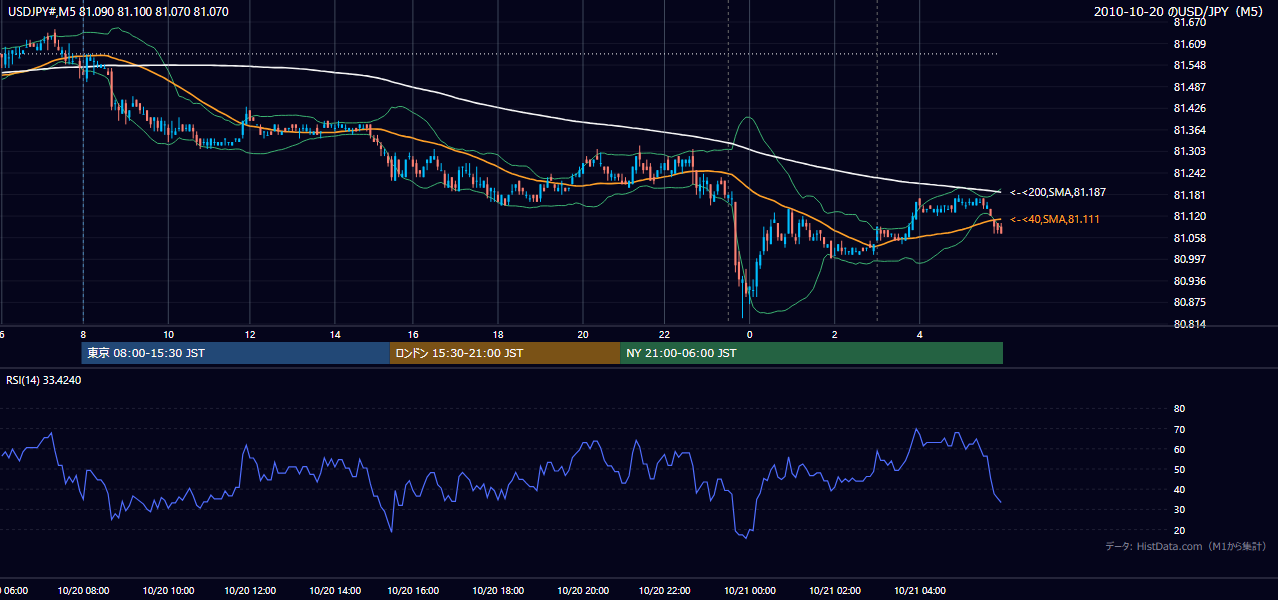The image size is (1278, 600).
Task: Click the '10/20 14:00' bottom date label
Action: [x=334, y=591]
